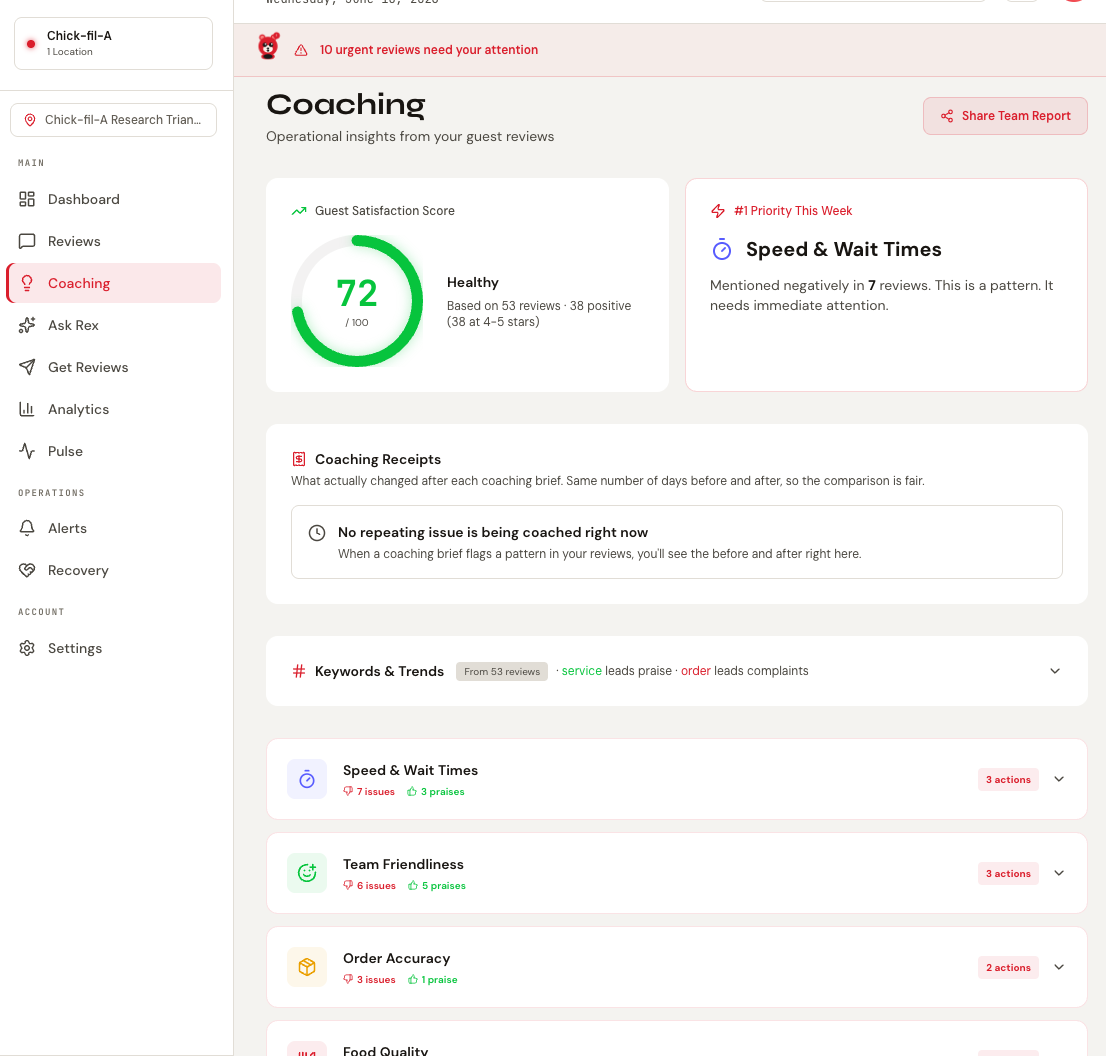Click the Rex bear mascot icon

268,47
